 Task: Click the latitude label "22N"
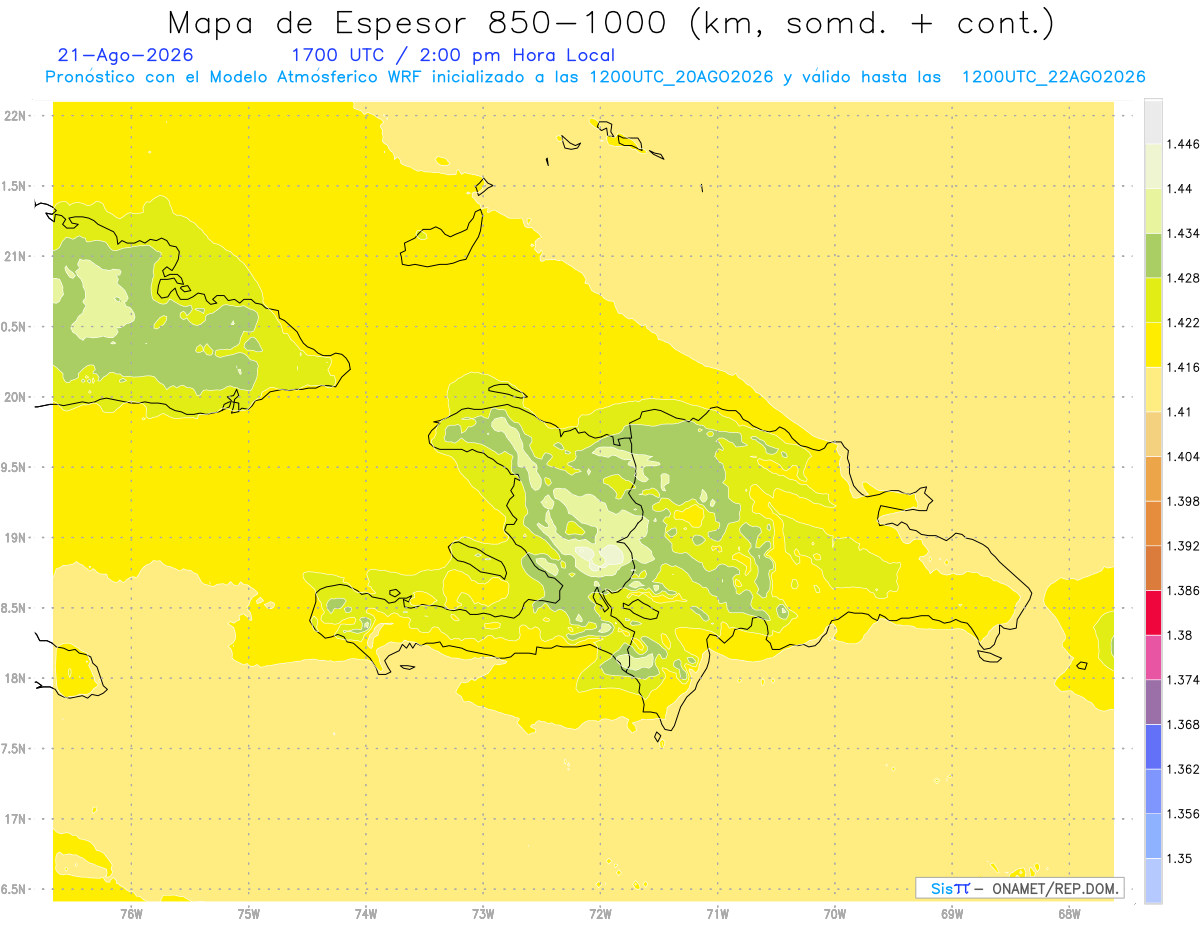click(x=16, y=116)
